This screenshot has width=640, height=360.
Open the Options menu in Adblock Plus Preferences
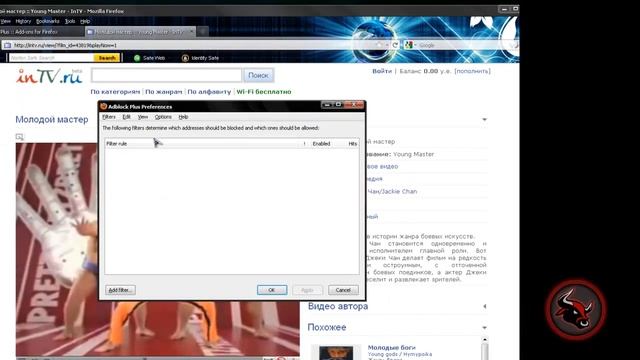[x=163, y=117]
